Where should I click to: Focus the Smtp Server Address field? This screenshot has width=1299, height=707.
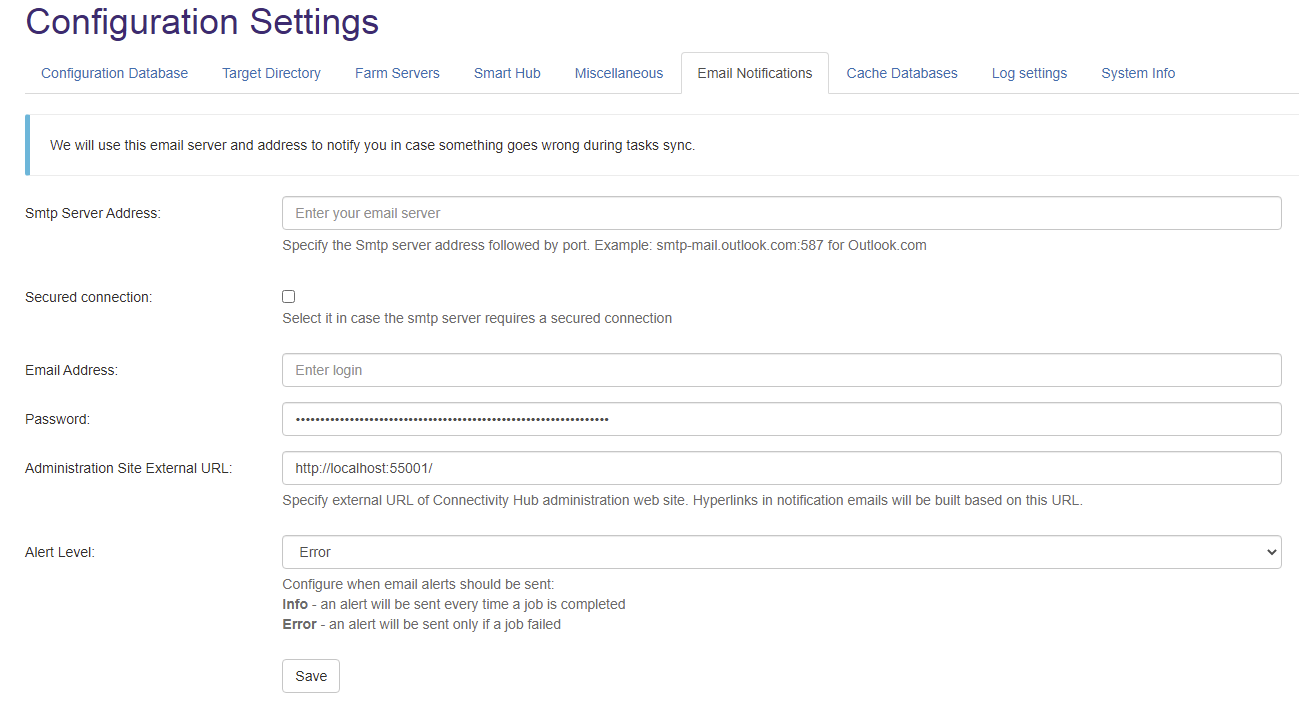(781, 213)
